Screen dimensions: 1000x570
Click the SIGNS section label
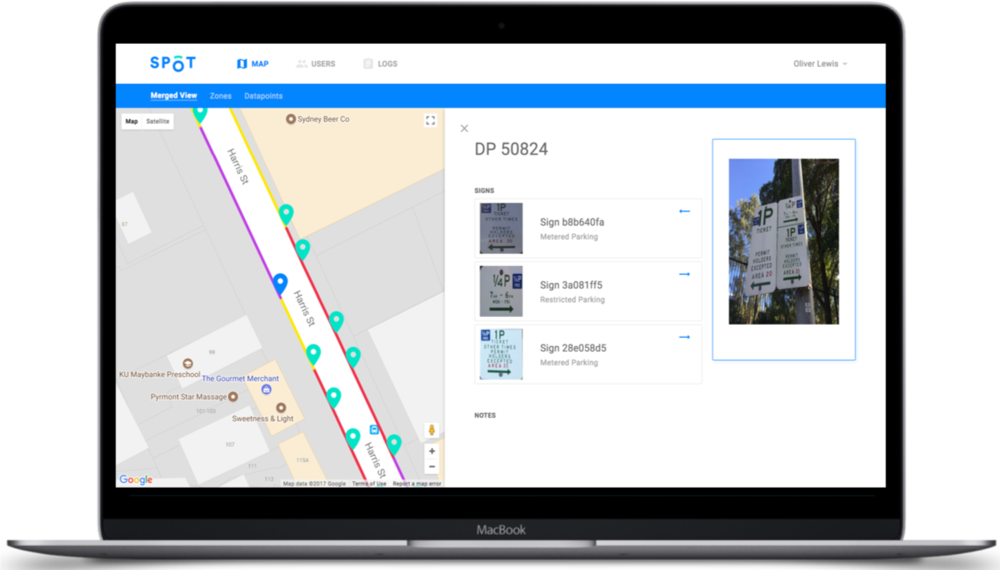pyautogui.click(x=484, y=191)
